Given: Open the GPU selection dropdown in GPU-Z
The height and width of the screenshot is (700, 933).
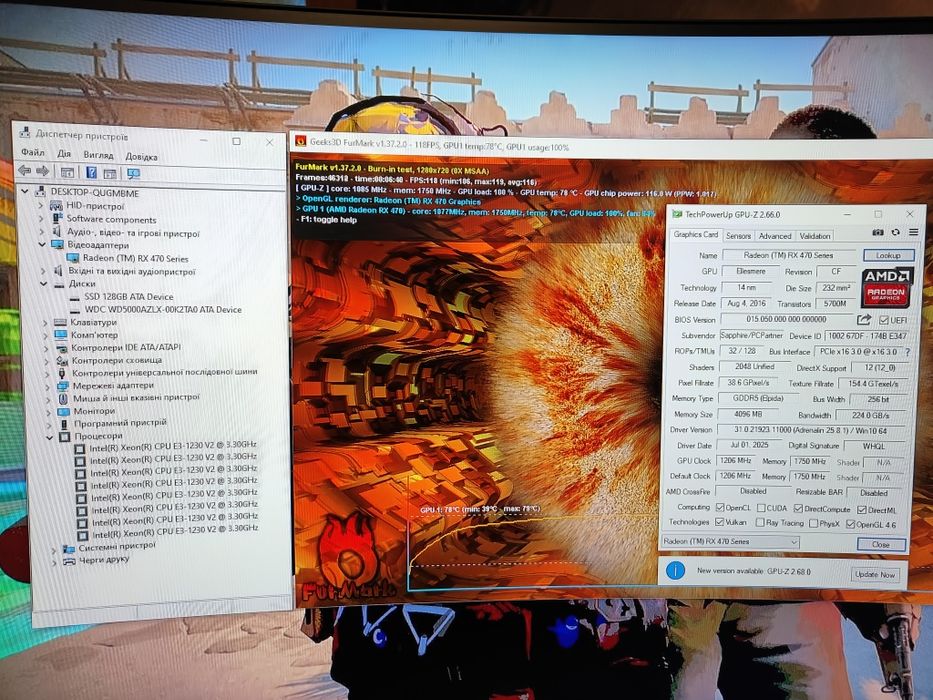Looking at the screenshot, I should [730, 542].
